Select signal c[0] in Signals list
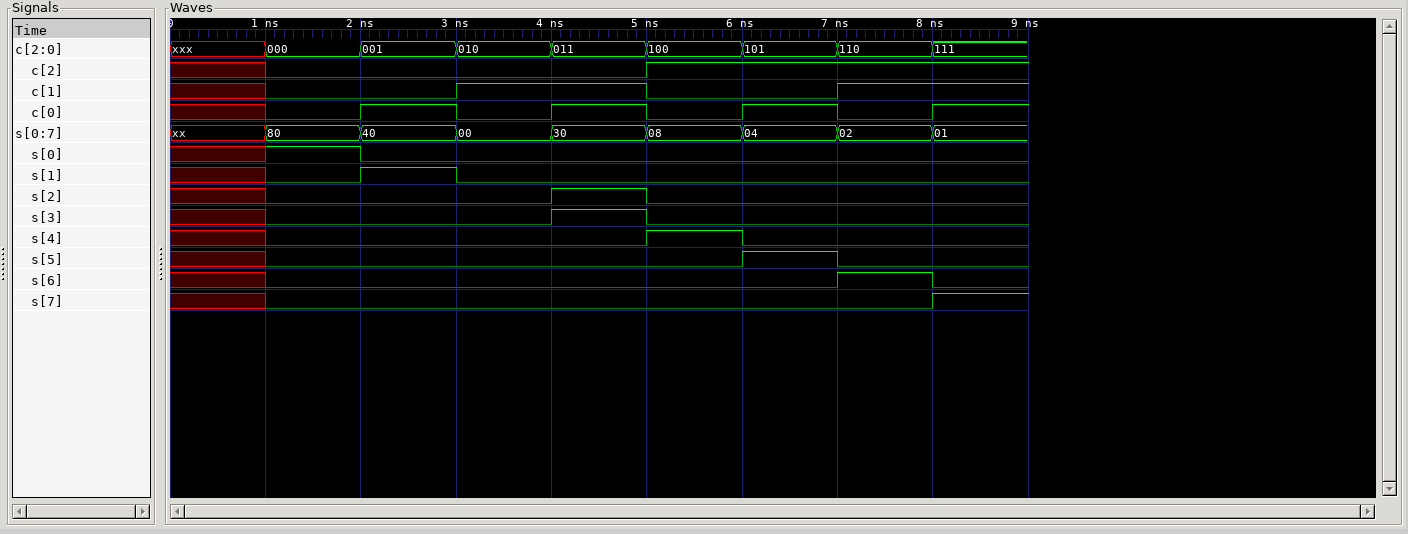Image resolution: width=1408 pixels, height=534 pixels. (81, 112)
